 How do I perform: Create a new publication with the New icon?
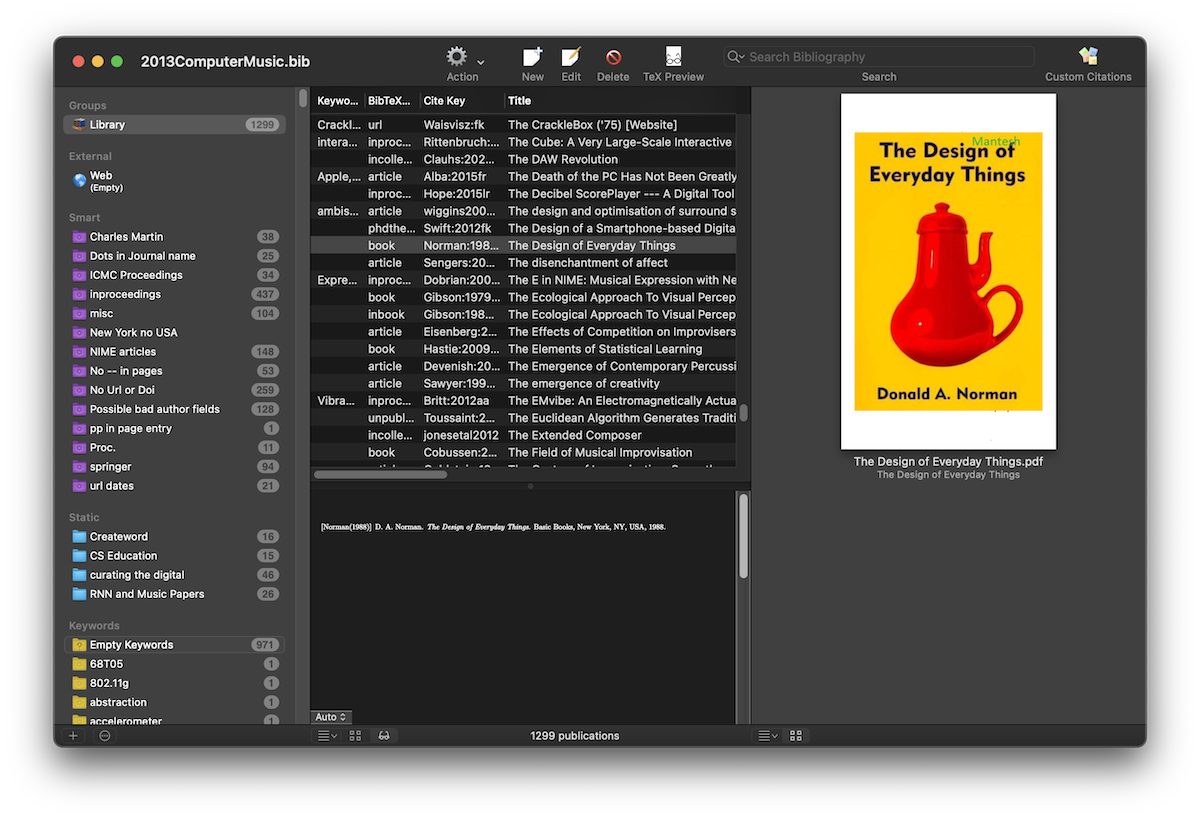[x=532, y=58]
